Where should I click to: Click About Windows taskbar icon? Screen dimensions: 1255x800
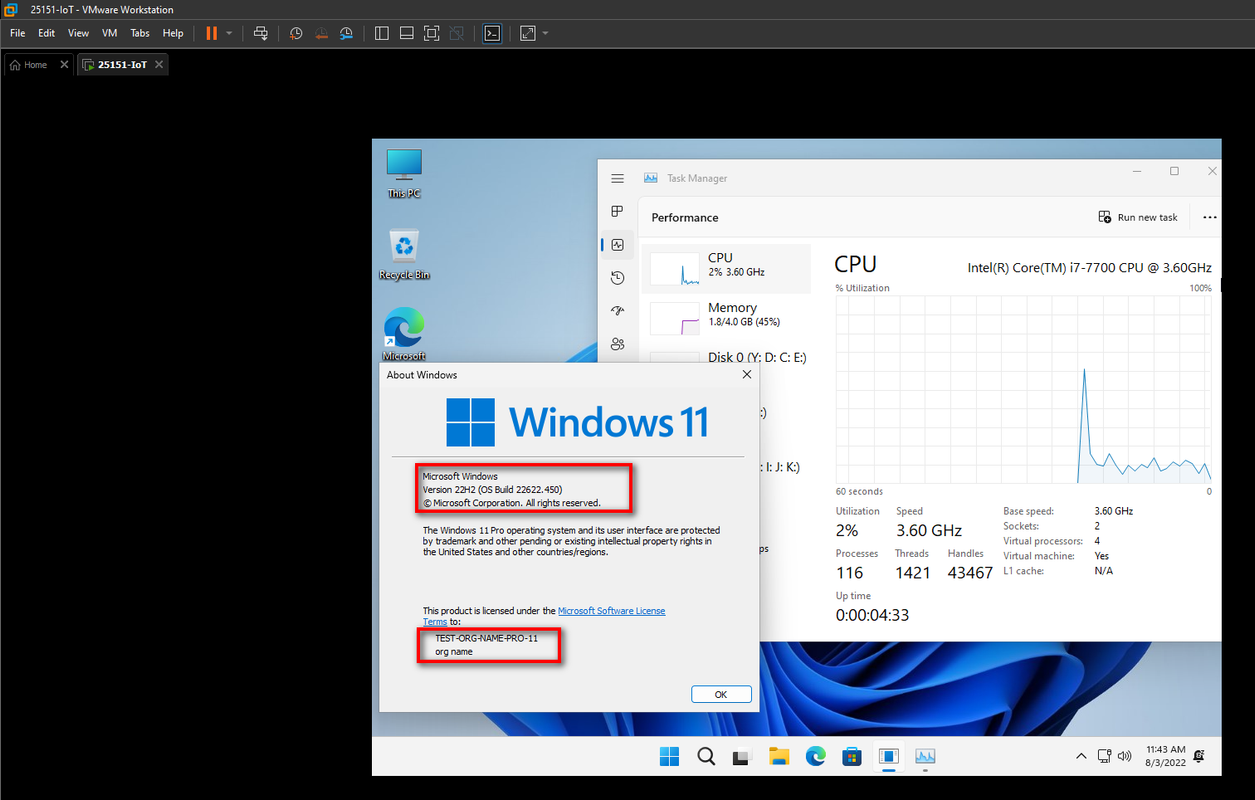point(889,757)
